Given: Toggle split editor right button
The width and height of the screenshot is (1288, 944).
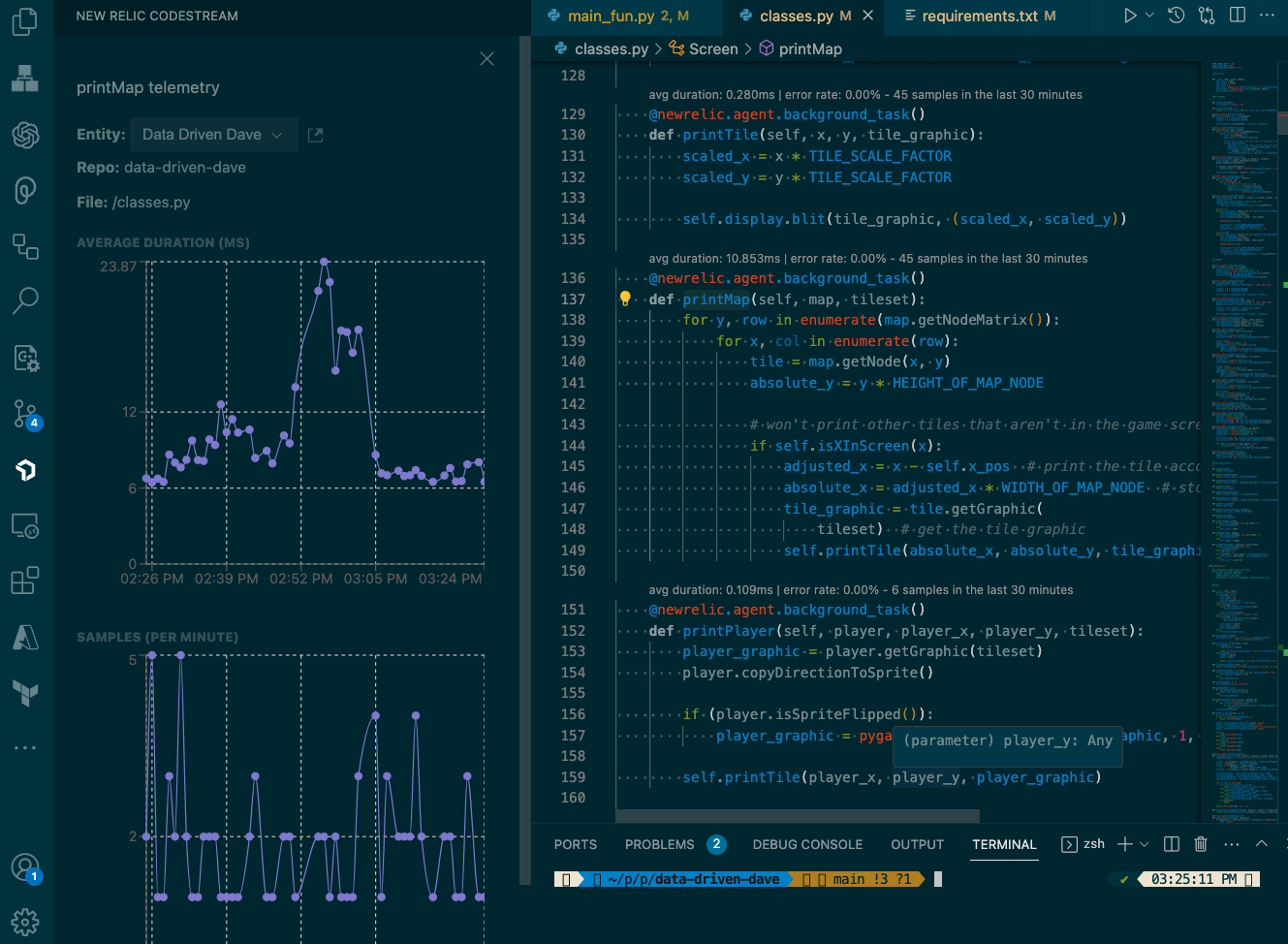Looking at the screenshot, I should pyautogui.click(x=1238, y=16).
